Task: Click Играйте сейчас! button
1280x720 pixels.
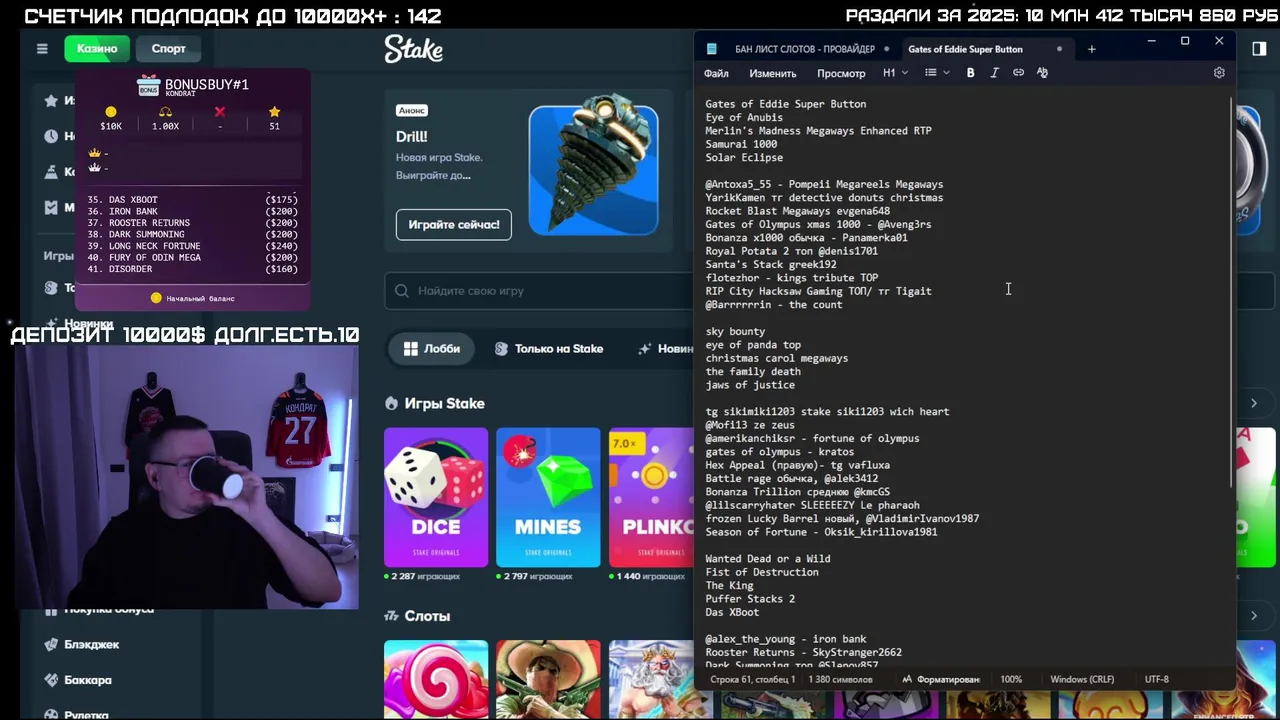Action: point(453,224)
